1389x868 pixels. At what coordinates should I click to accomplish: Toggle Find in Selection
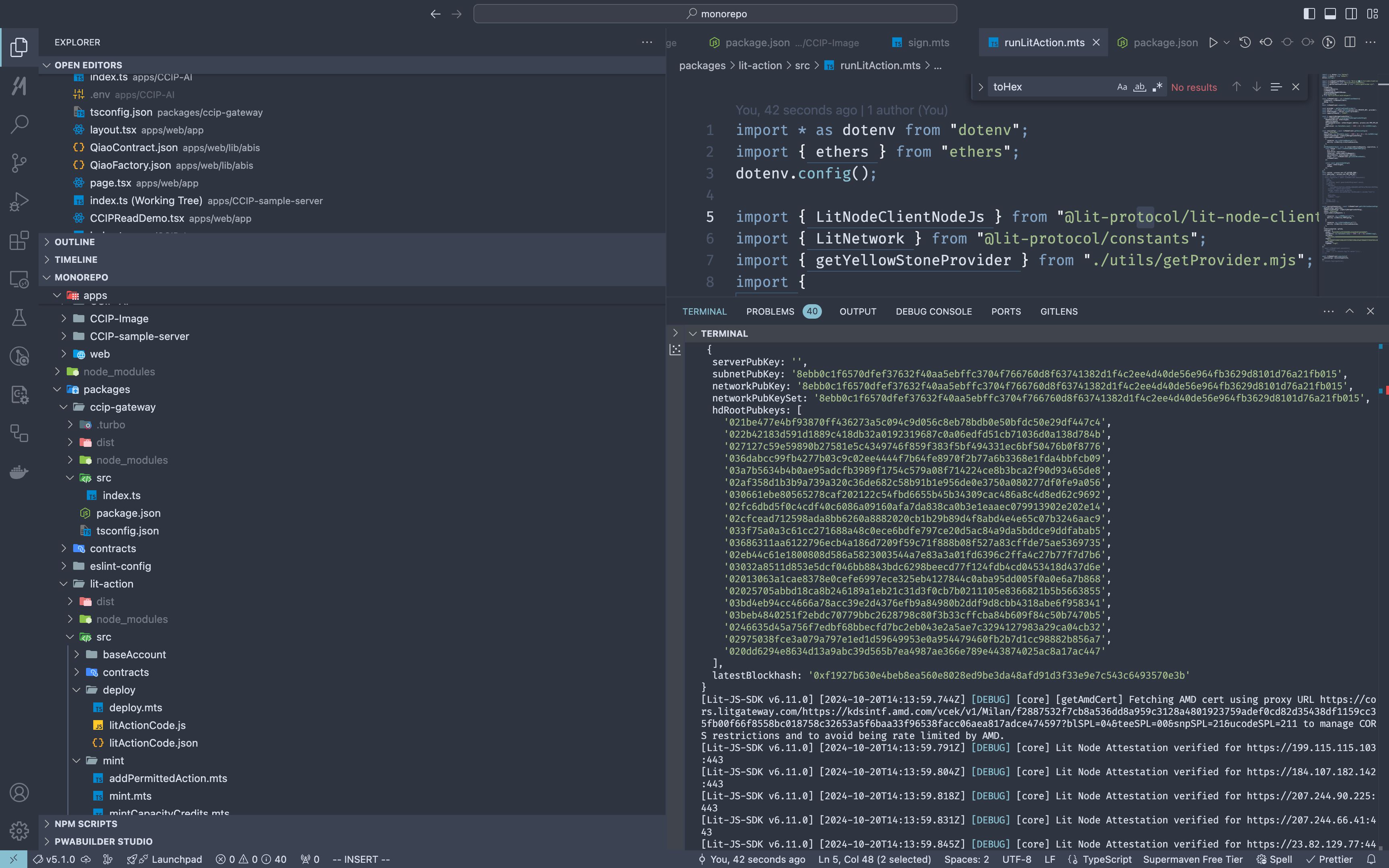click(x=1276, y=87)
